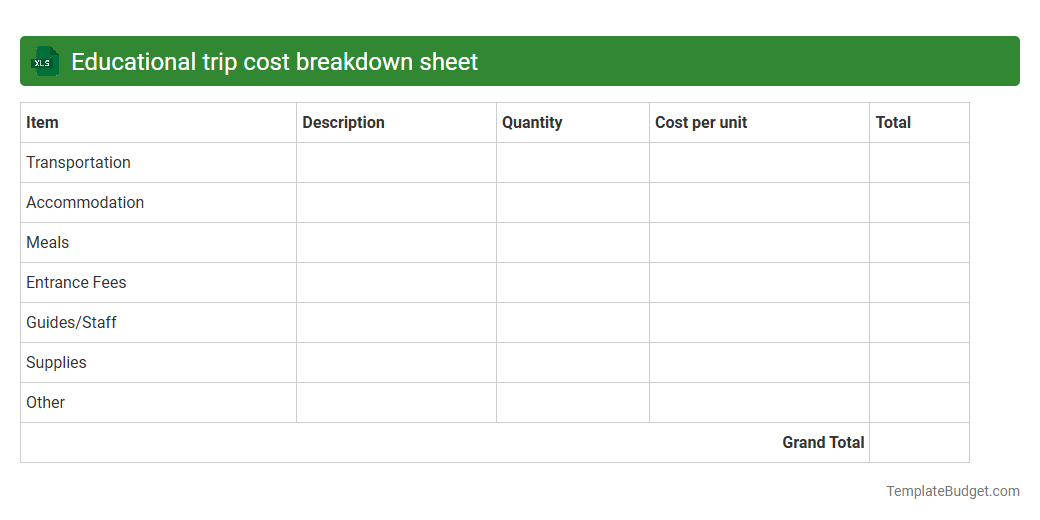Click the Description cell for Meals

pos(396,243)
